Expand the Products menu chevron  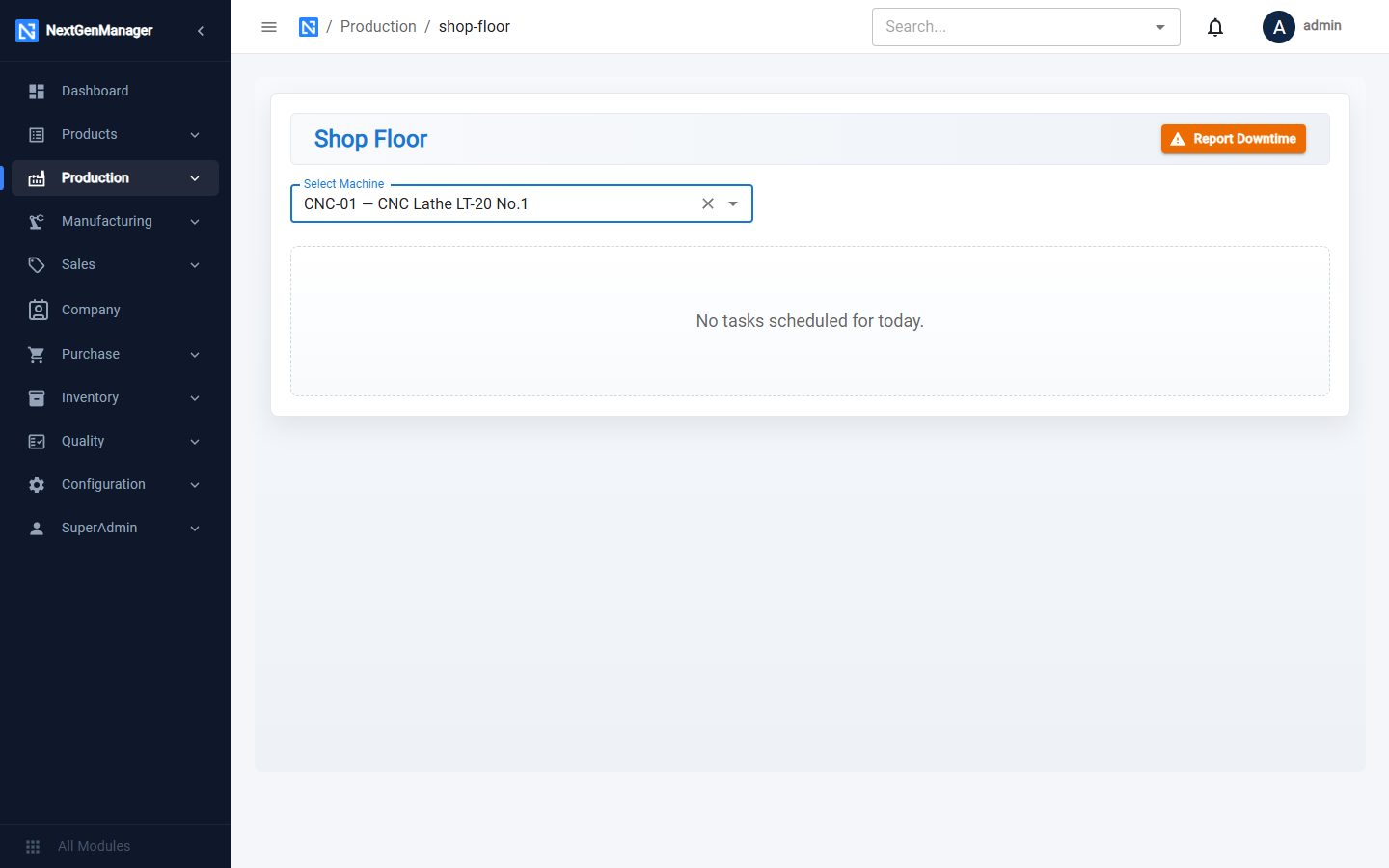pyautogui.click(x=195, y=134)
